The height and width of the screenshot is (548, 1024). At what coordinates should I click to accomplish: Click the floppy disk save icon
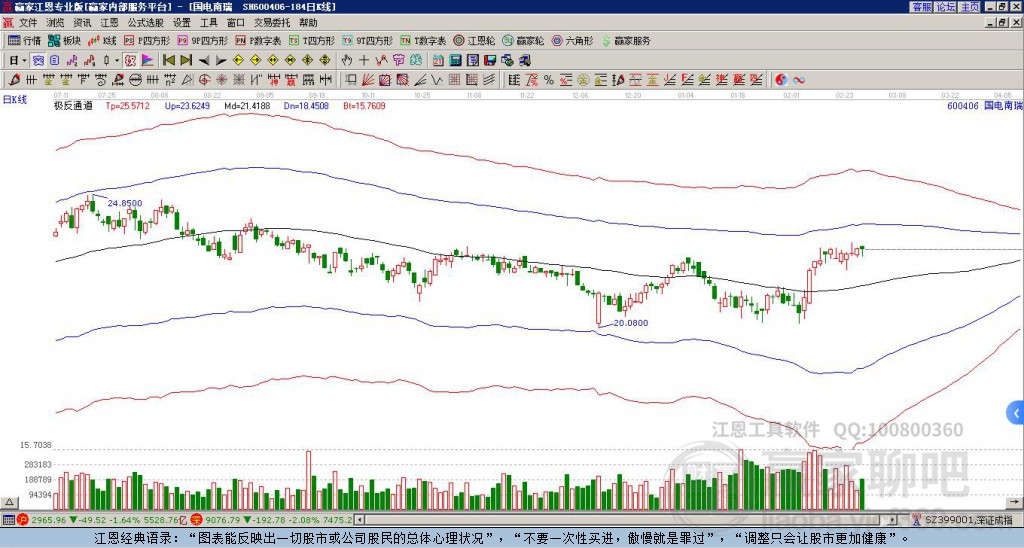click(x=490, y=60)
